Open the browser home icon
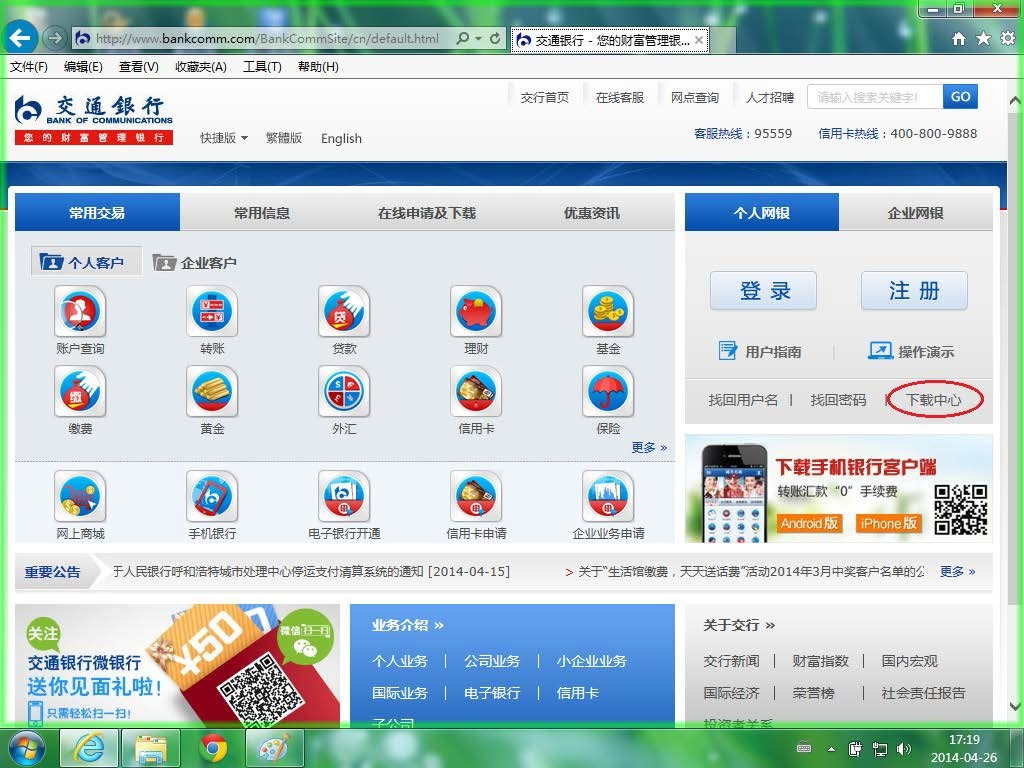 pos(959,39)
